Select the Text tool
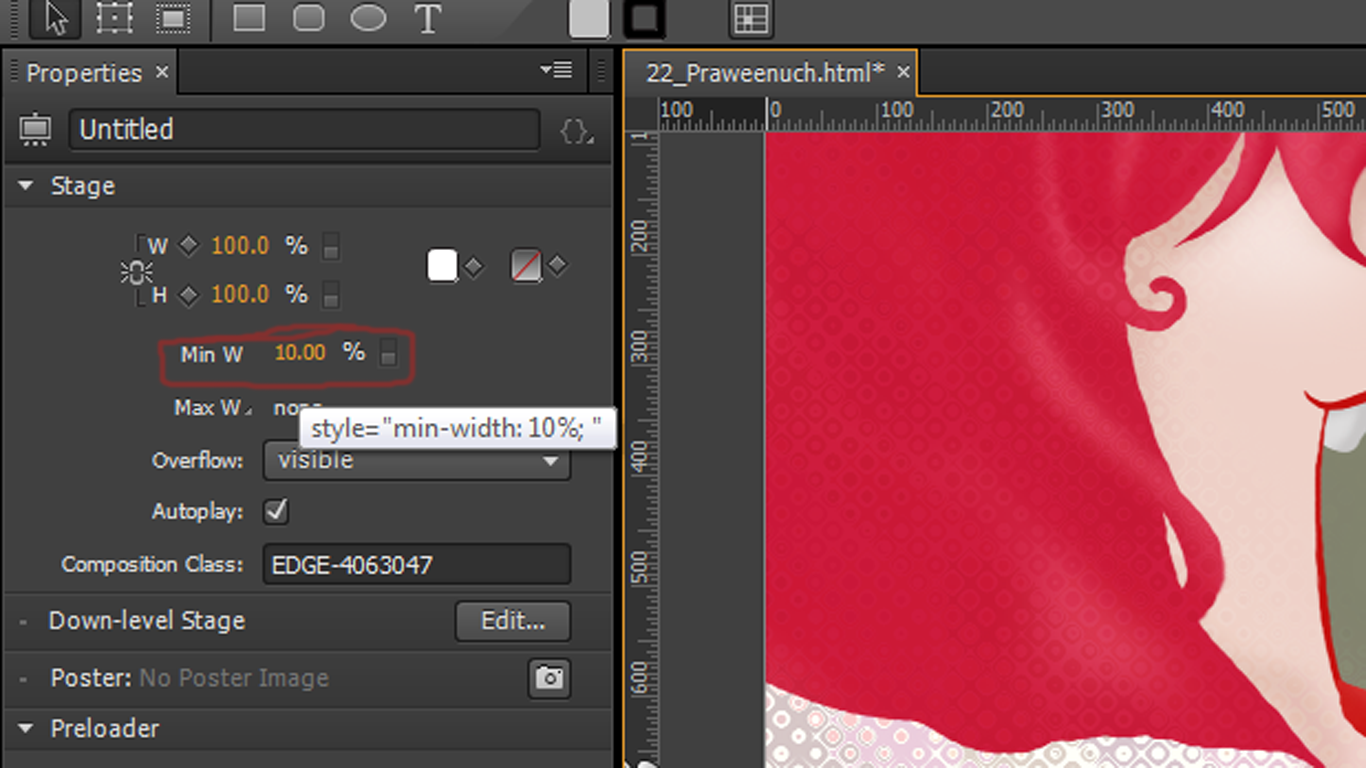Viewport: 1366px width, 768px height. 428,18
